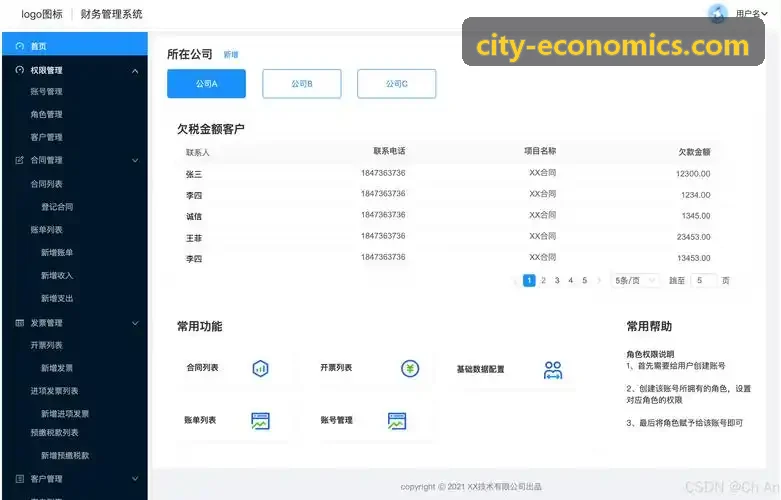This screenshot has height=500, width=781.
Task: Toggle the 合同管理 section chevron
Action: pyautogui.click(x=135, y=160)
